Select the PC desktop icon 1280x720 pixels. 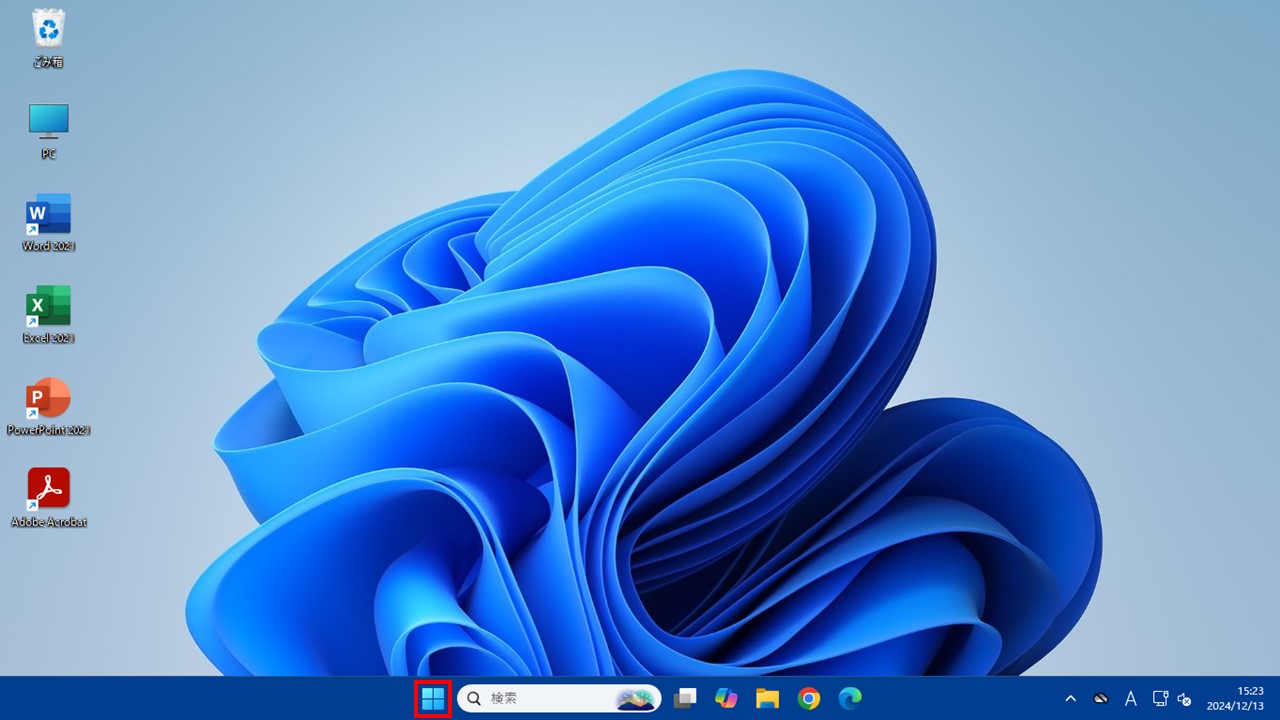coord(48,130)
